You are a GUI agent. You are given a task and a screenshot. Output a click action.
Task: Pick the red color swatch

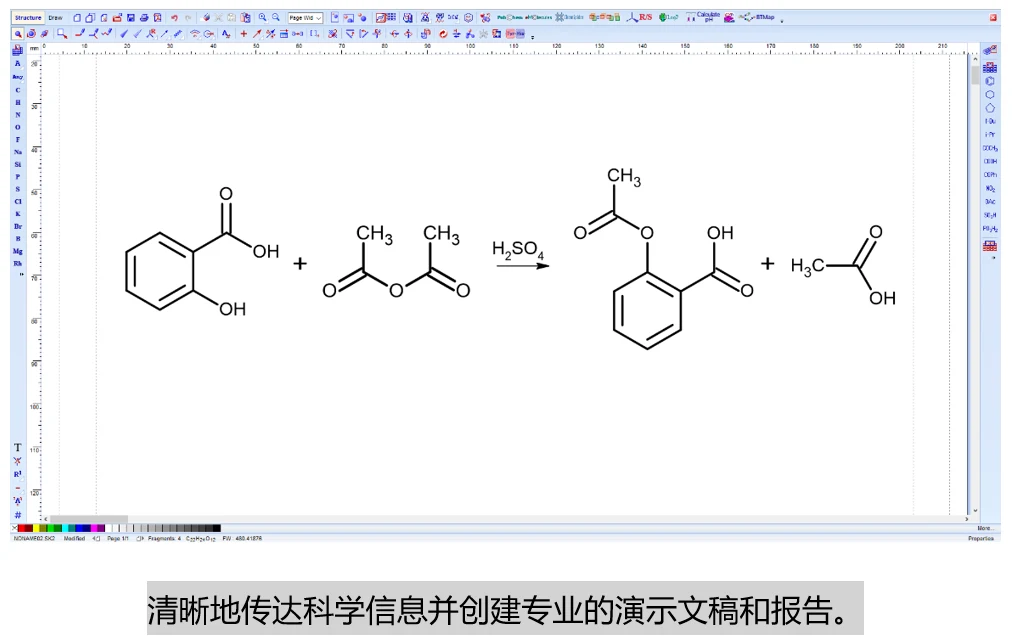coord(21,528)
